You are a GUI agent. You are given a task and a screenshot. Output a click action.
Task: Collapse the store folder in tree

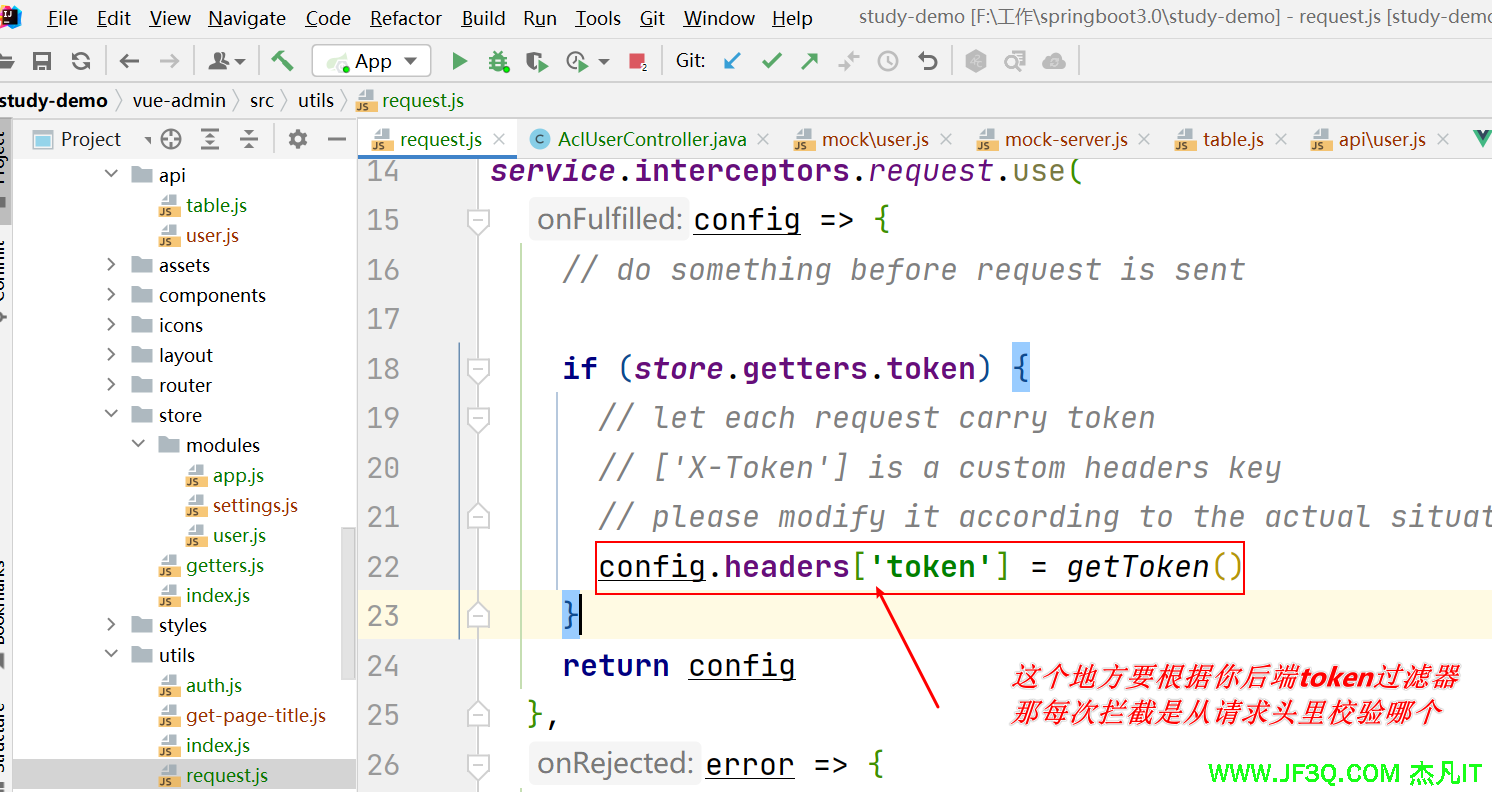(111, 415)
